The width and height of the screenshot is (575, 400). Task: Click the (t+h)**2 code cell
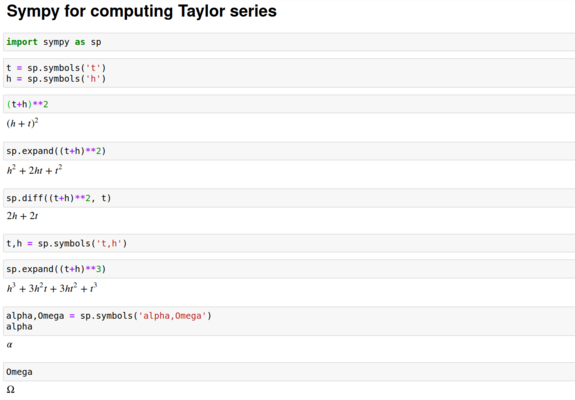(x=289, y=104)
